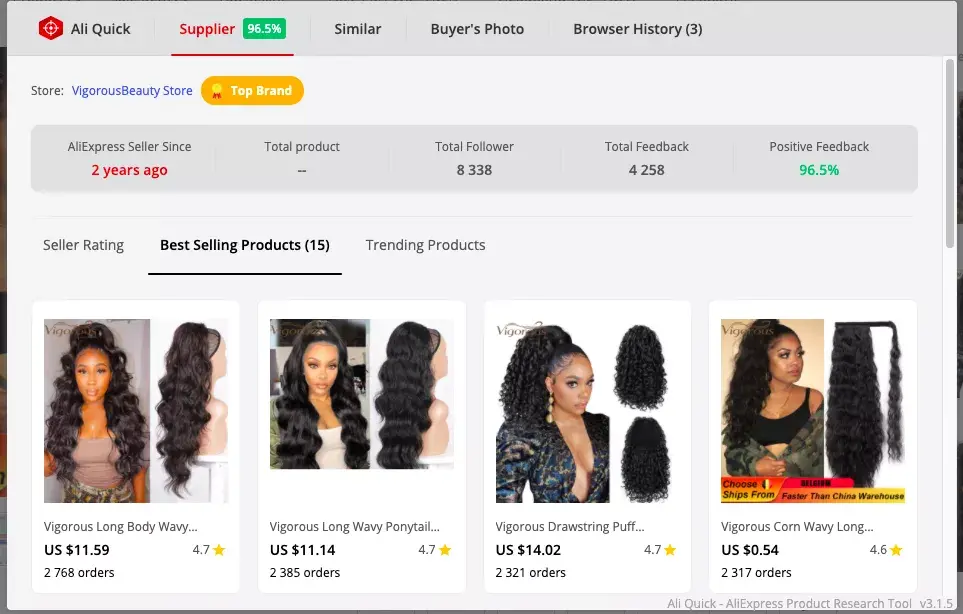Switch to the Similar tab
Screen dimensions: 963x614
click(357, 29)
